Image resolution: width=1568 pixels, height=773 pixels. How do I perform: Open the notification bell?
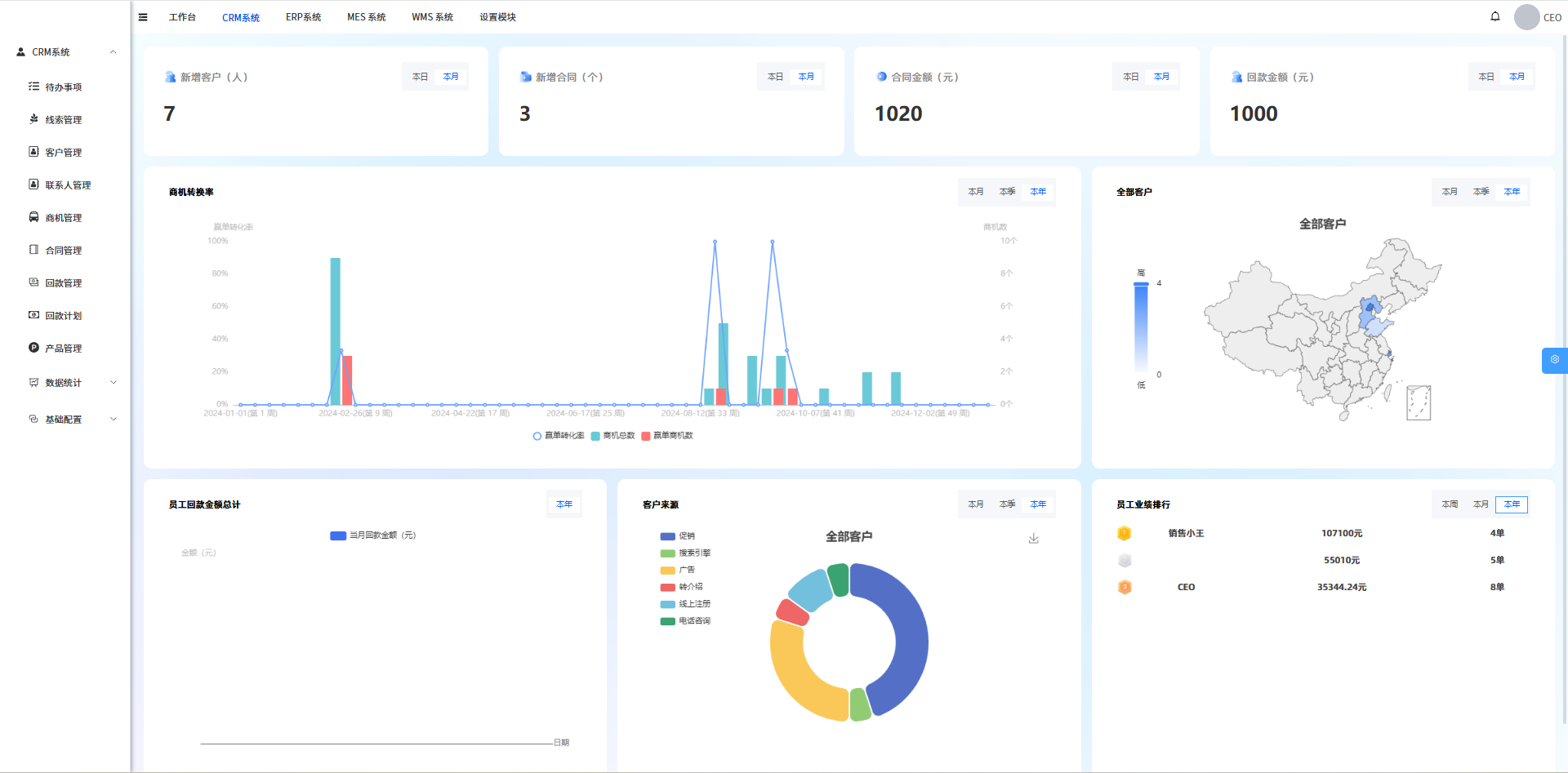[x=1495, y=16]
